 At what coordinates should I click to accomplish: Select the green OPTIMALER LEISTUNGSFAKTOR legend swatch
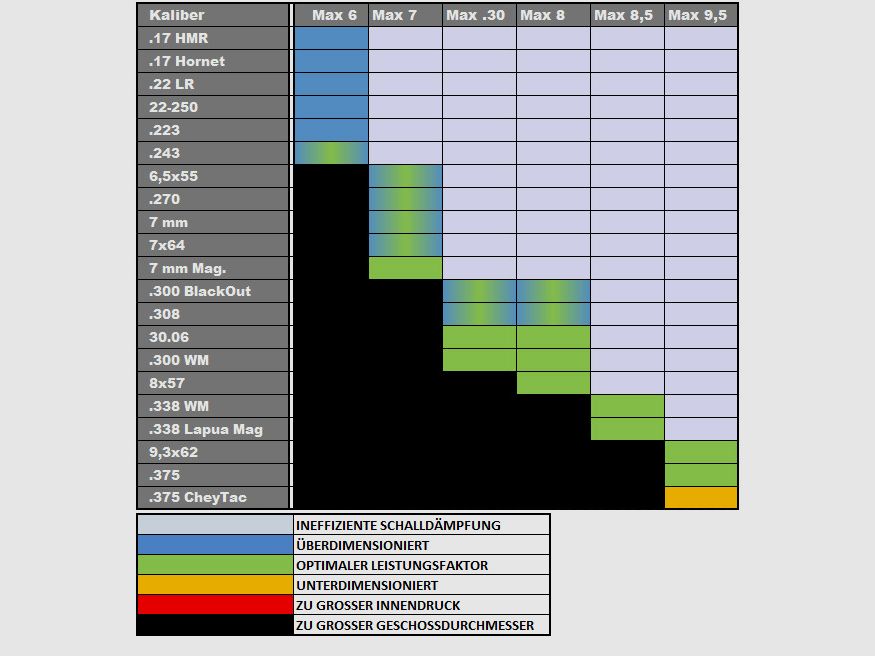pos(215,565)
